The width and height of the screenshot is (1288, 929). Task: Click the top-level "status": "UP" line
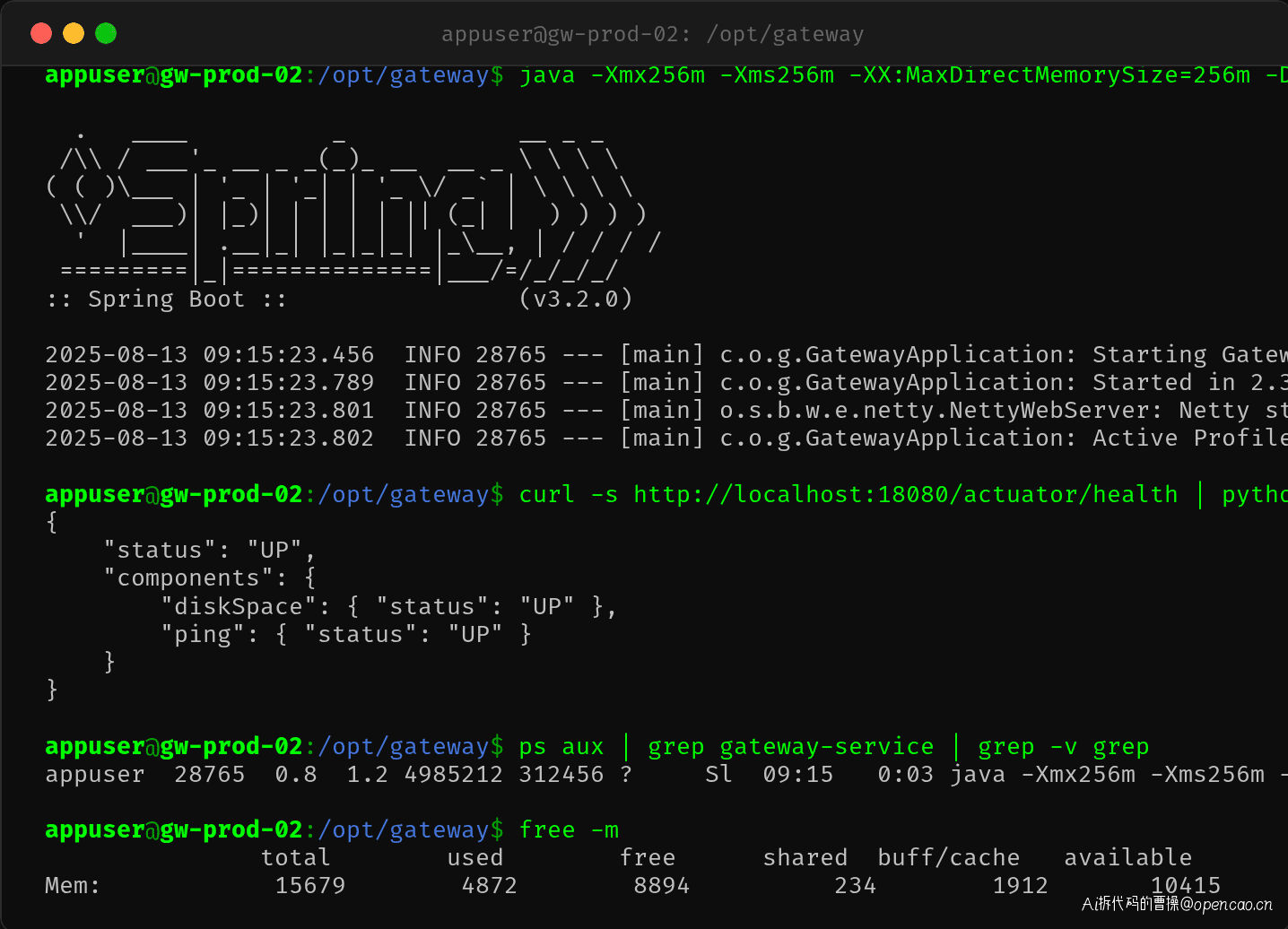[210, 550]
